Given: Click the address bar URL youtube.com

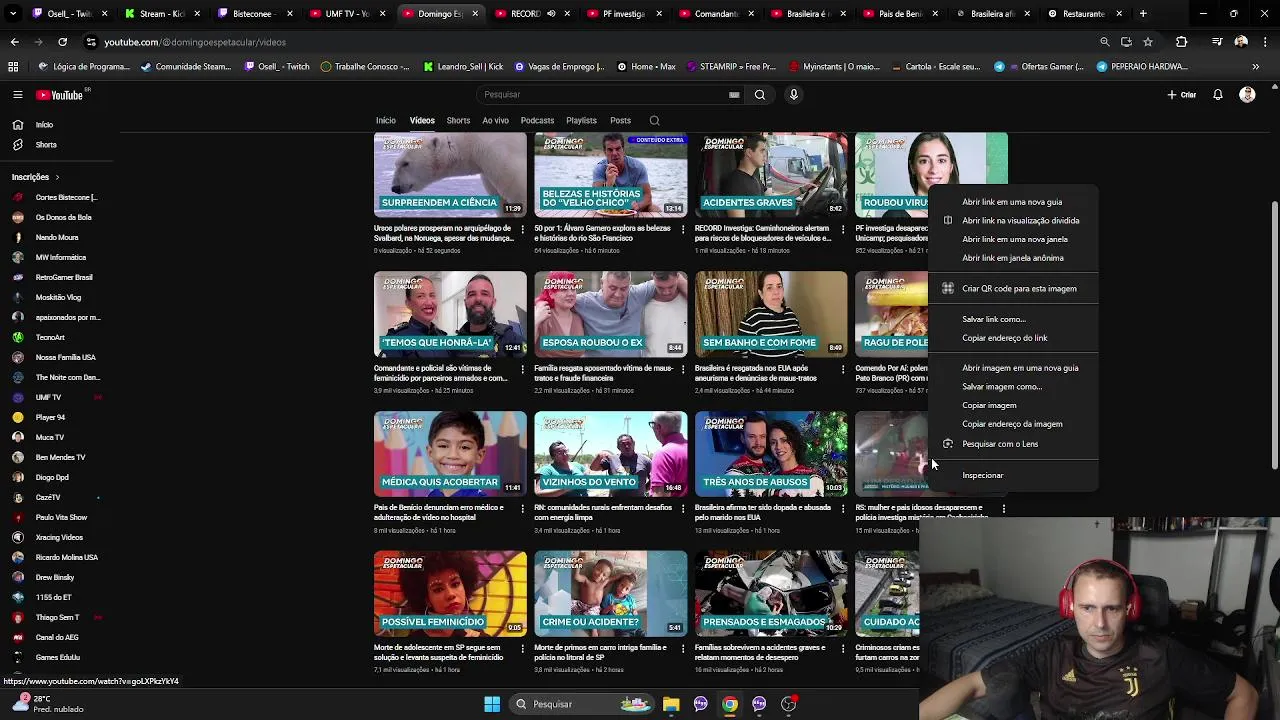Looking at the screenshot, I should click(x=195, y=42).
